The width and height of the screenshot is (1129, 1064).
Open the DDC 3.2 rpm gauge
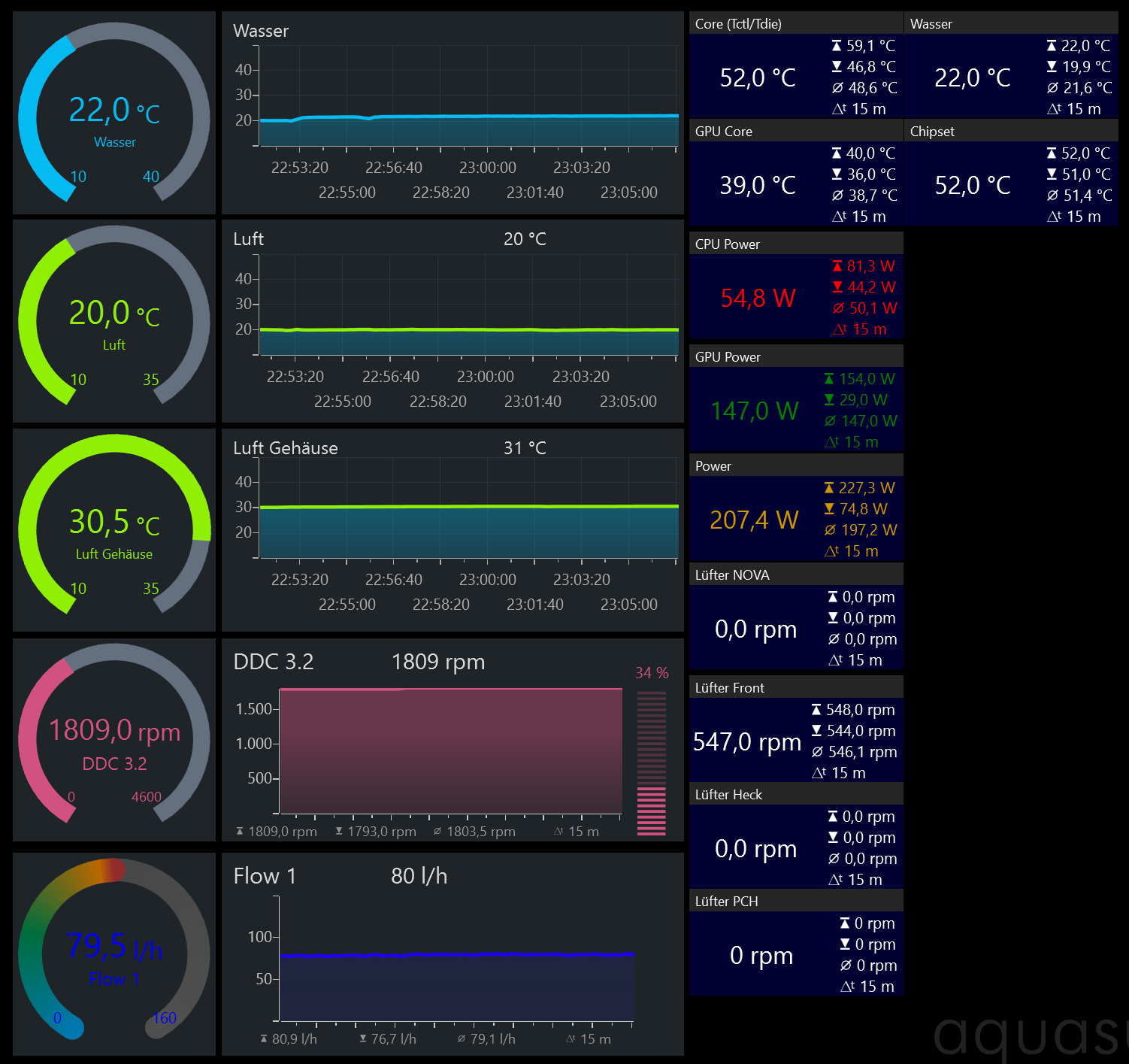coord(114,740)
